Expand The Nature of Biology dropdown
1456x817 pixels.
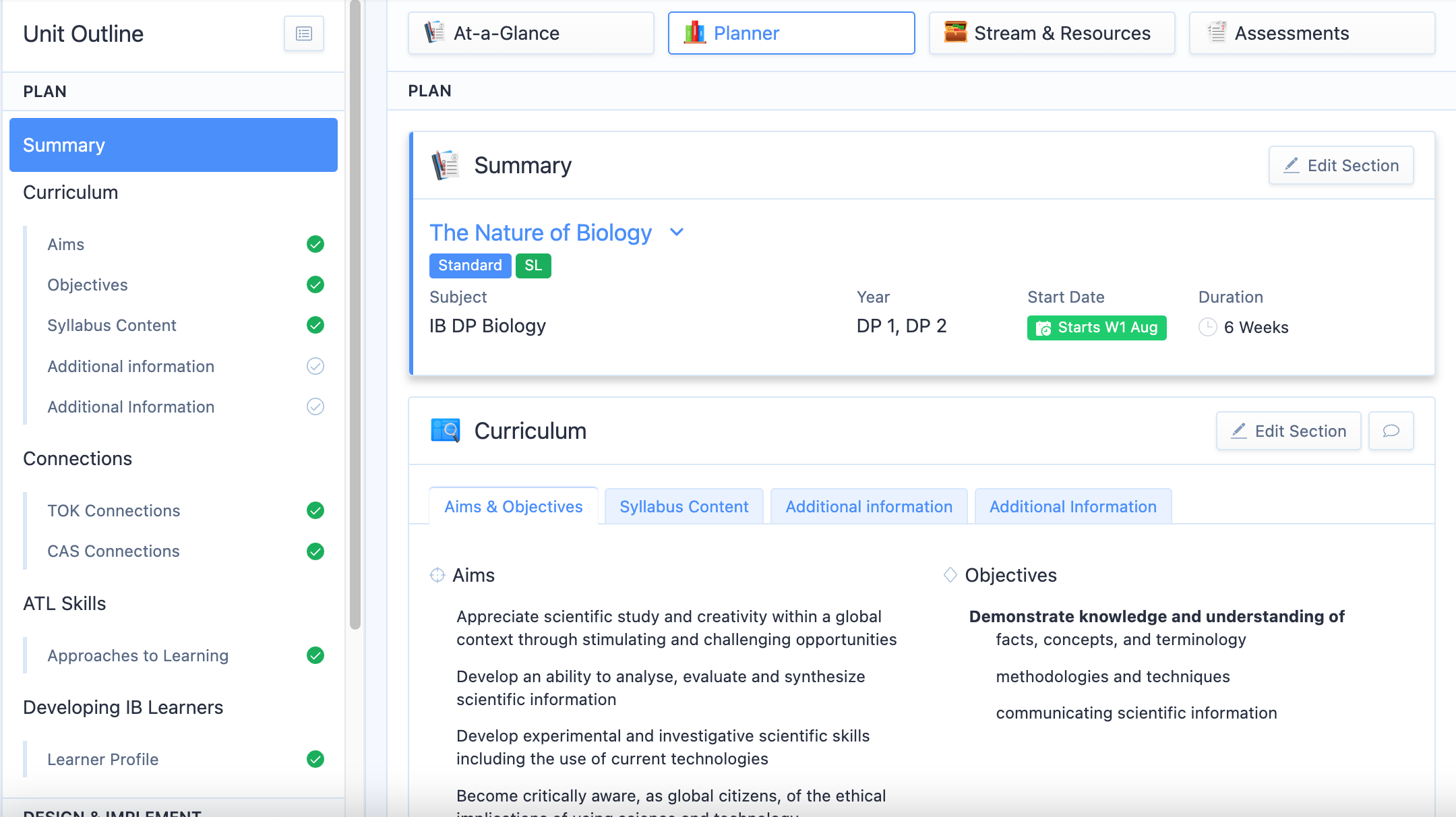click(677, 232)
